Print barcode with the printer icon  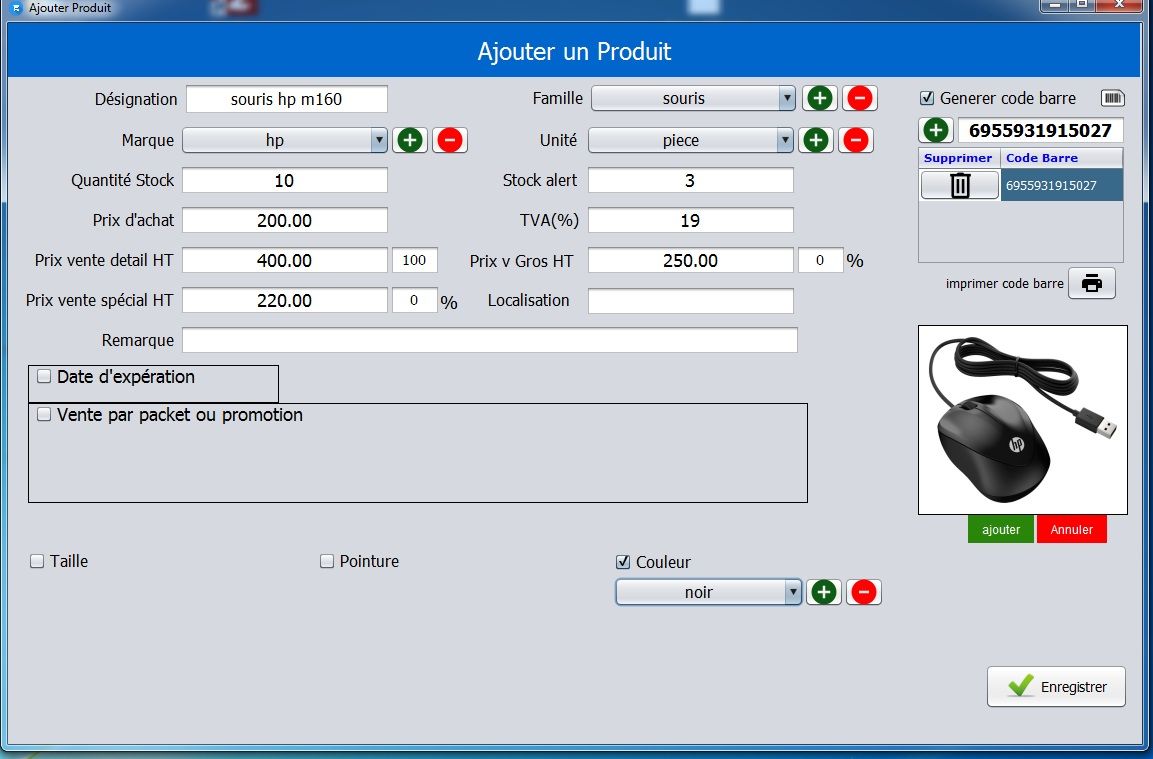pos(1092,283)
